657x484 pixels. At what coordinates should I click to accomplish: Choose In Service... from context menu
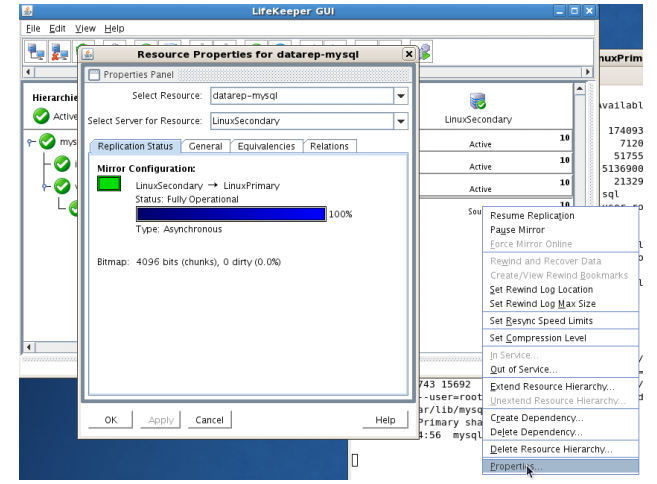(x=560, y=355)
